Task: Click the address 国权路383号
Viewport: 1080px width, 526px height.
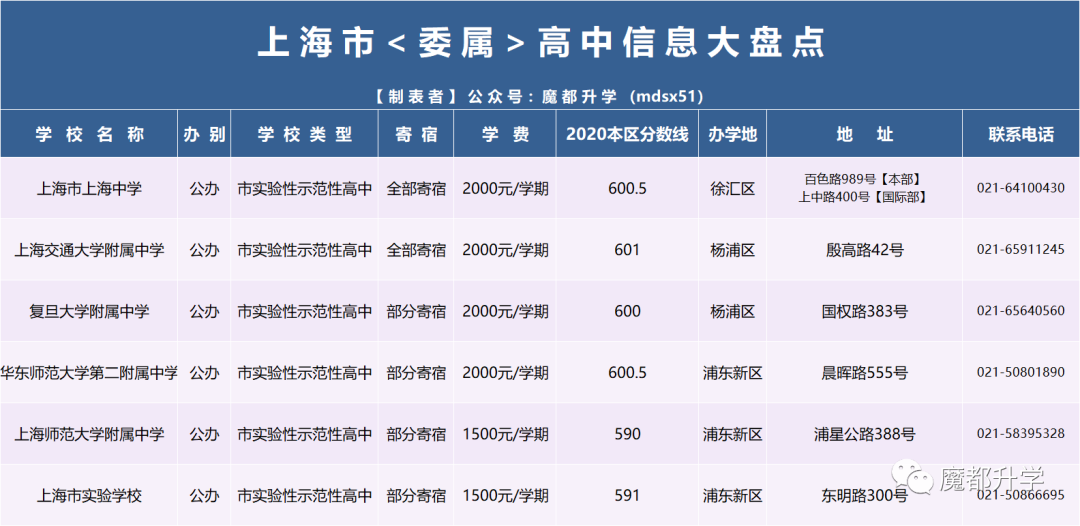Action: [864, 311]
